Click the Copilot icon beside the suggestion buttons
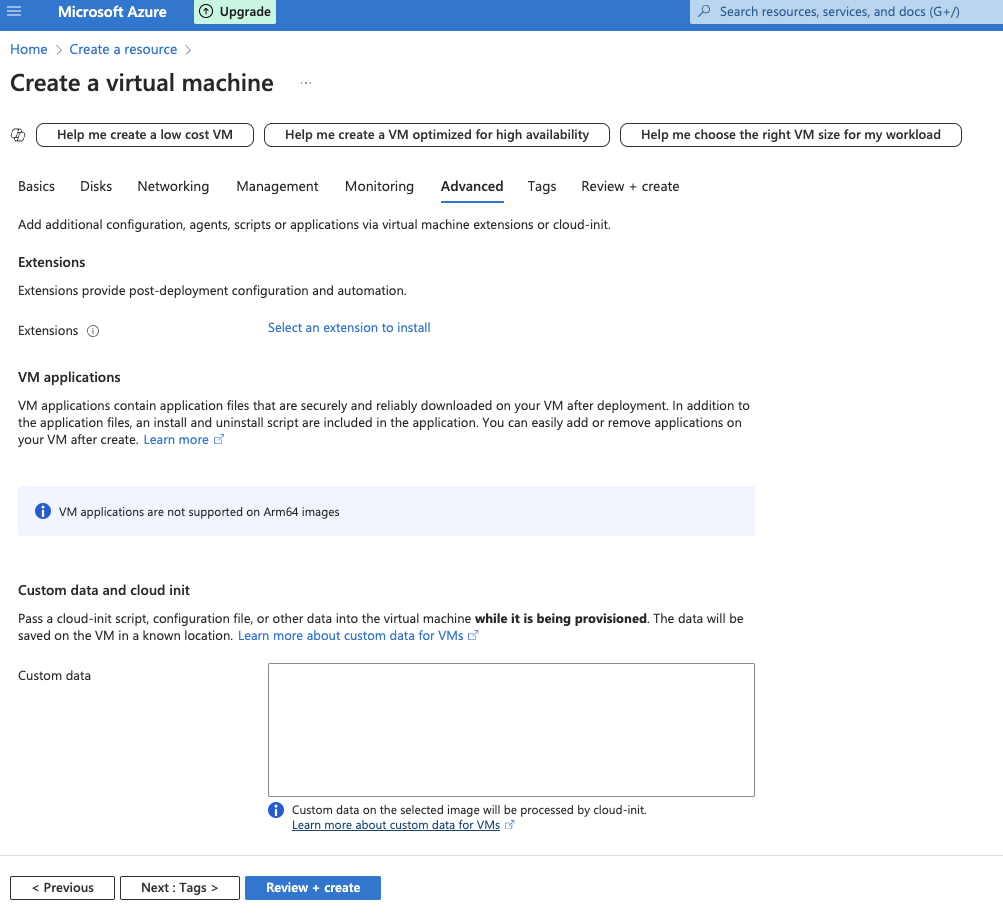 [18, 135]
